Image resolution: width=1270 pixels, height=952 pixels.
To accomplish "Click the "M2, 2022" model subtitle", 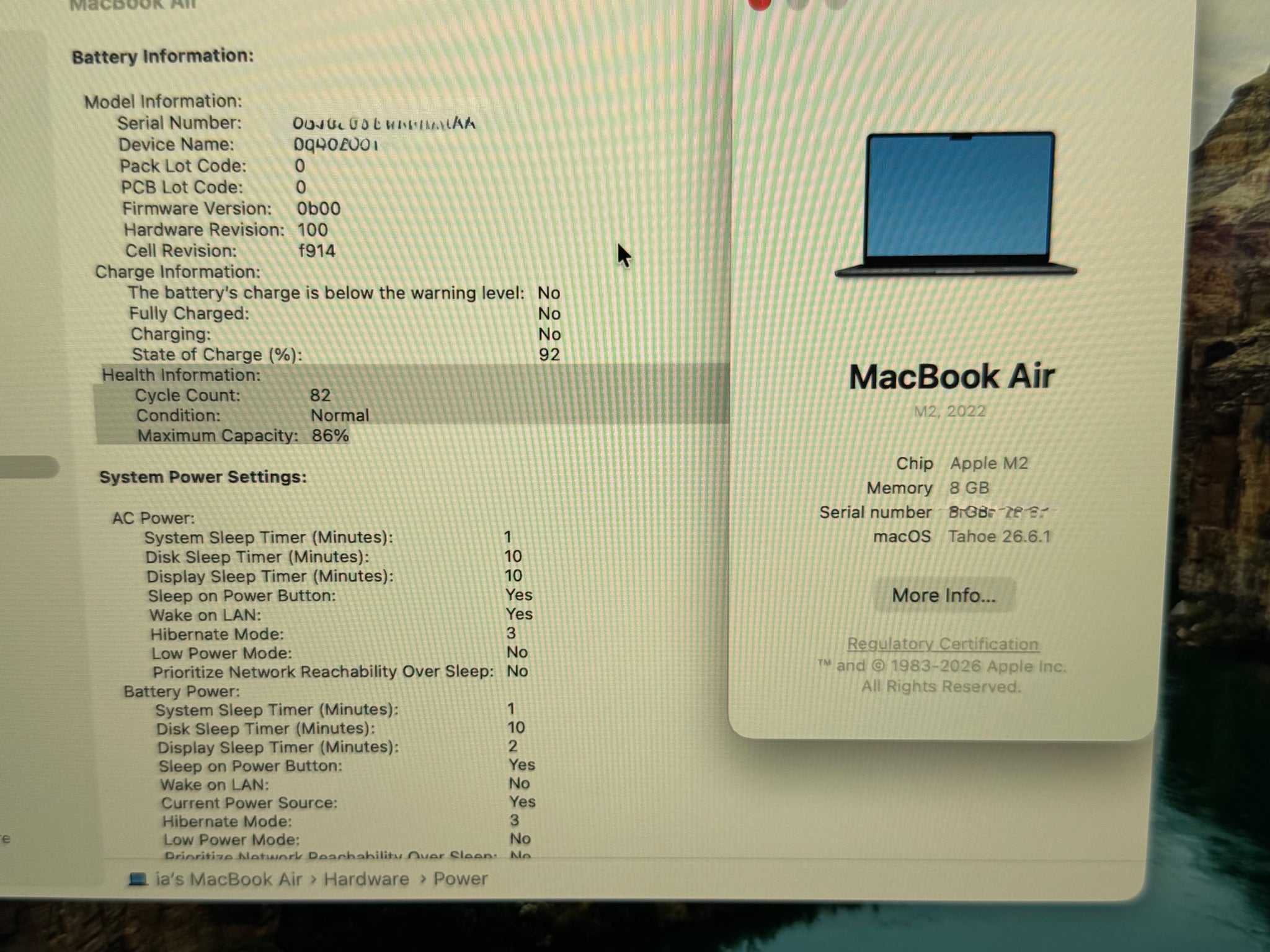I will tap(950, 411).
